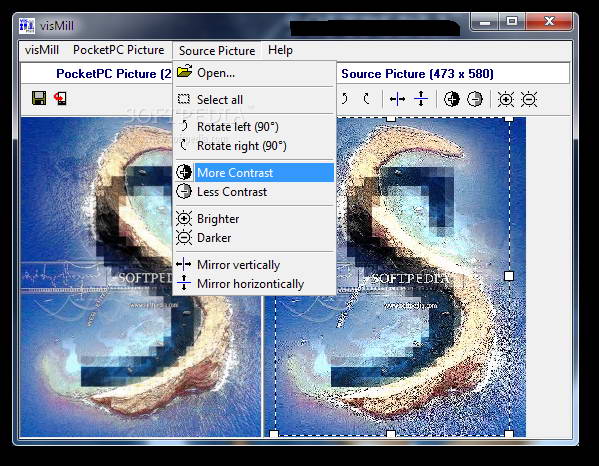Click the Source Picture preview image

tap(395, 277)
